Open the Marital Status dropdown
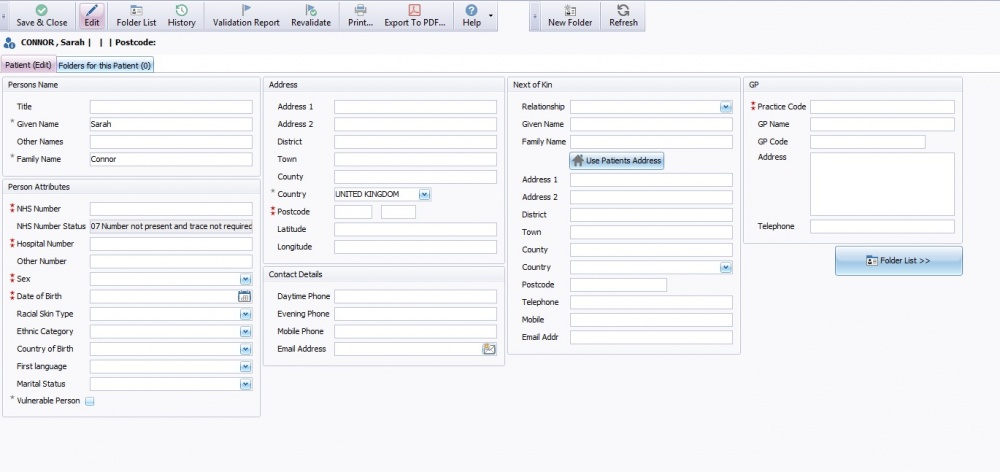This screenshot has width=1000, height=472. coord(245,384)
